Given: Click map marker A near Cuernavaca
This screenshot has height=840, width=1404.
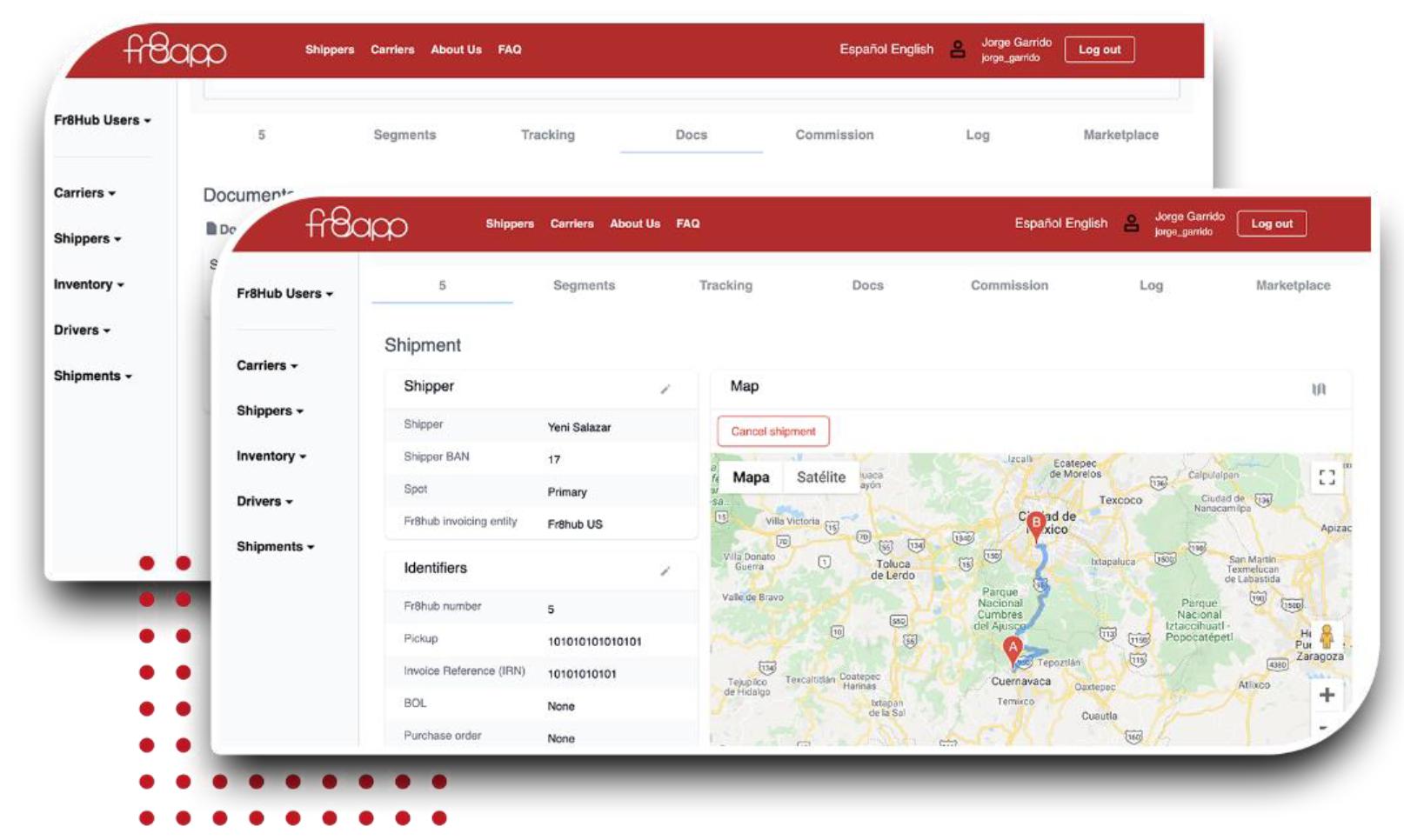Looking at the screenshot, I should (1012, 650).
